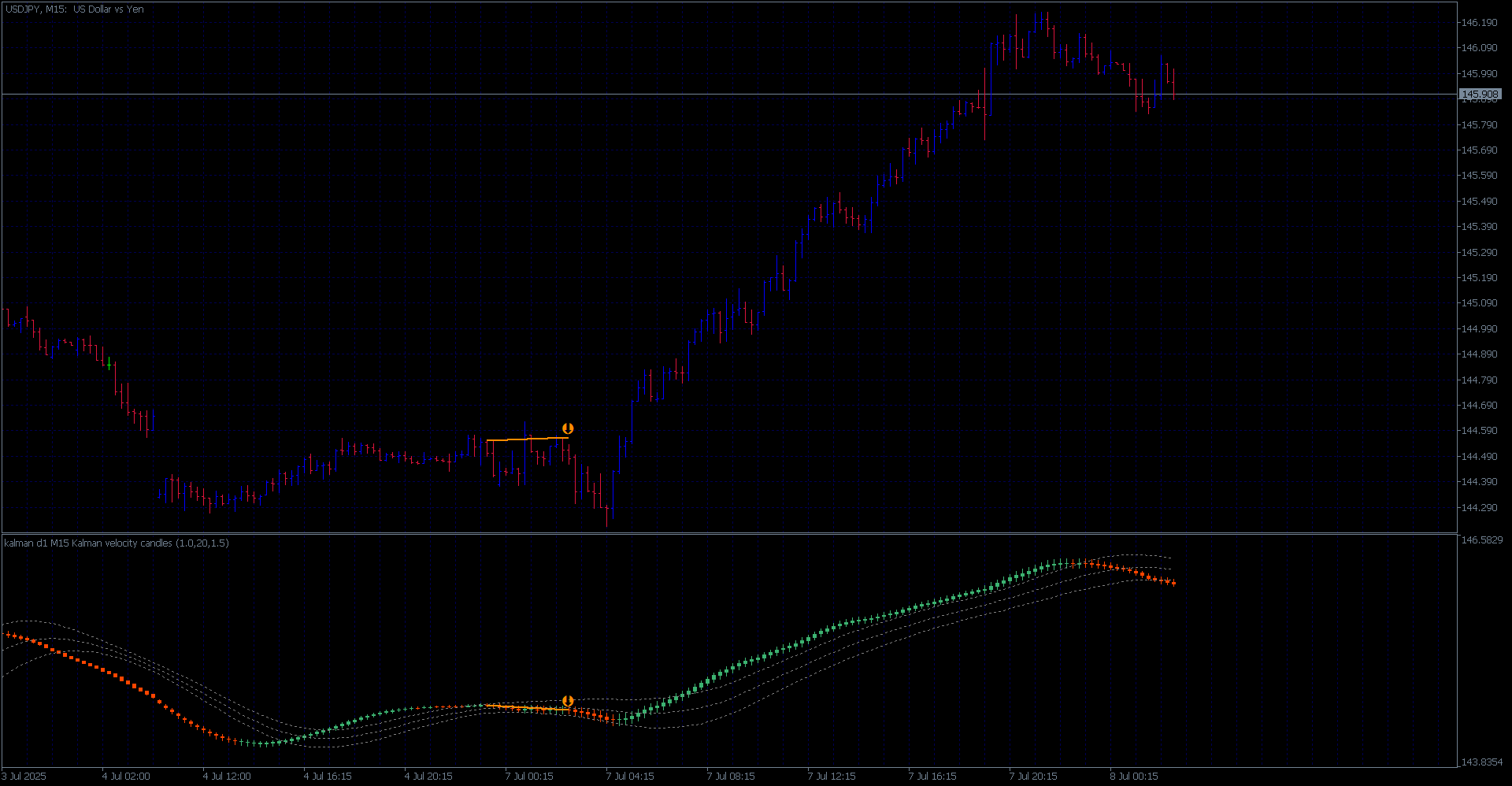Click the chart title "USDJPY, M15: US Dollar vs Yen"
1512x786 pixels.
point(74,9)
